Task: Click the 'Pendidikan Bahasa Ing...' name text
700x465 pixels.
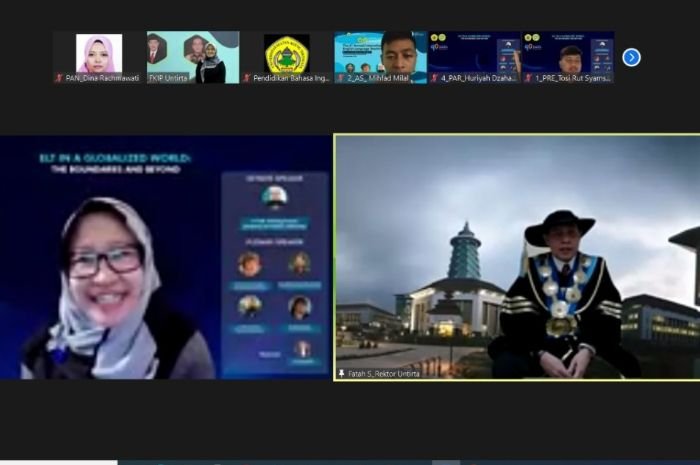Action: [290, 78]
